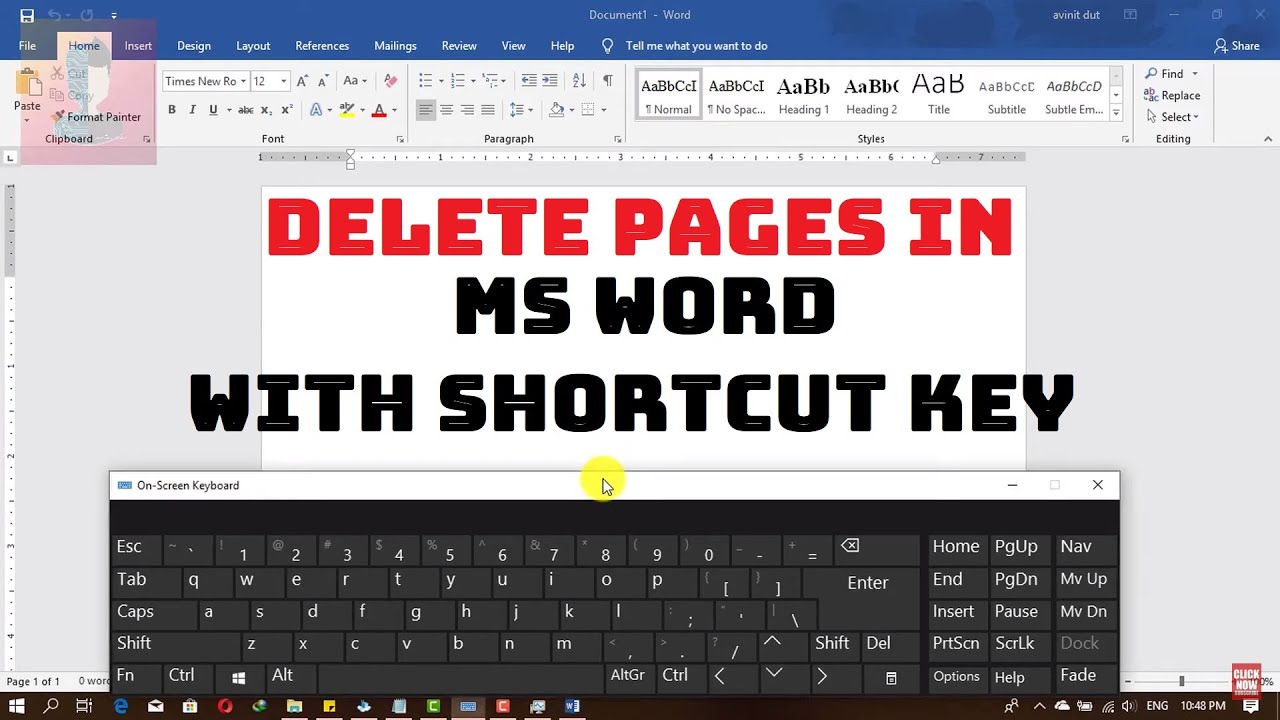
Task: Center the paragraph text
Action: pyautogui.click(x=446, y=110)
